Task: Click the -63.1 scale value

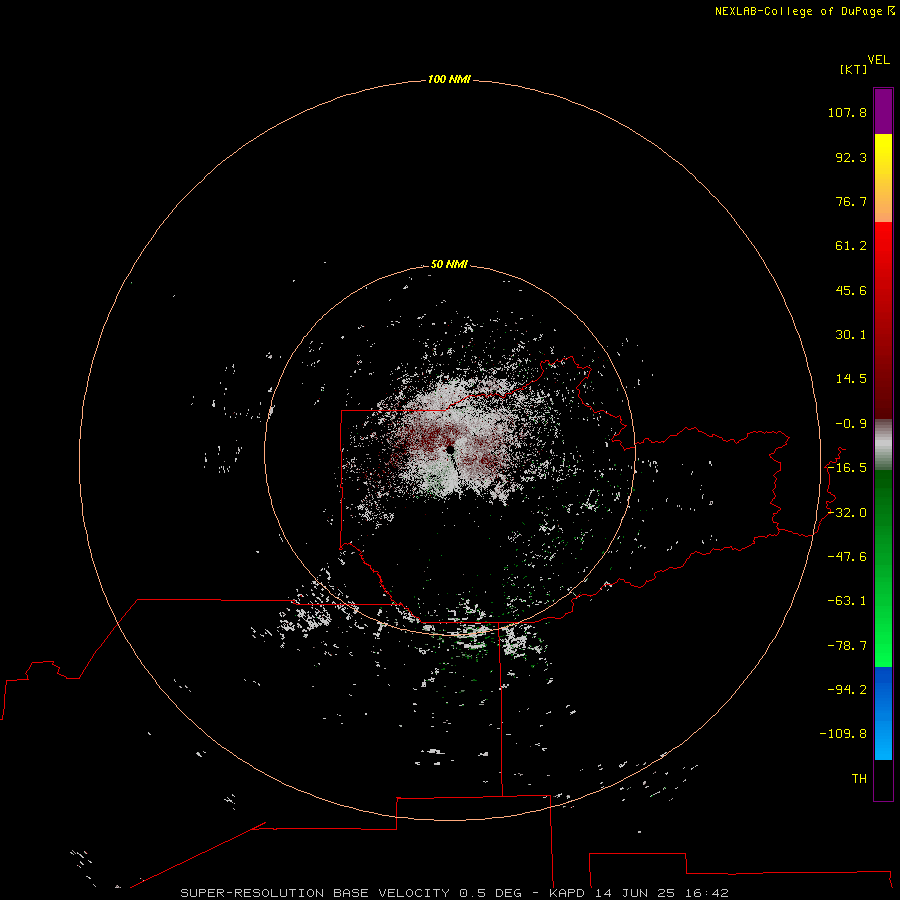Action: point(847,601)
